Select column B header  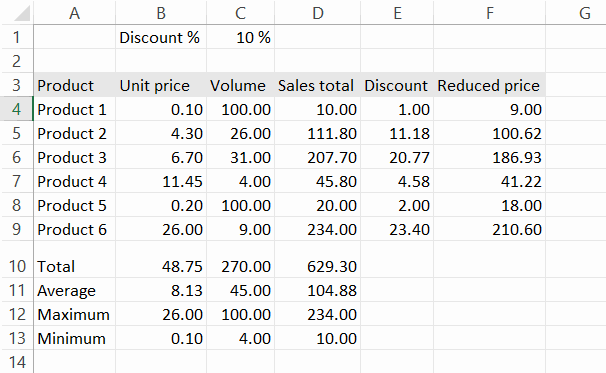click(x=161, y=13)
